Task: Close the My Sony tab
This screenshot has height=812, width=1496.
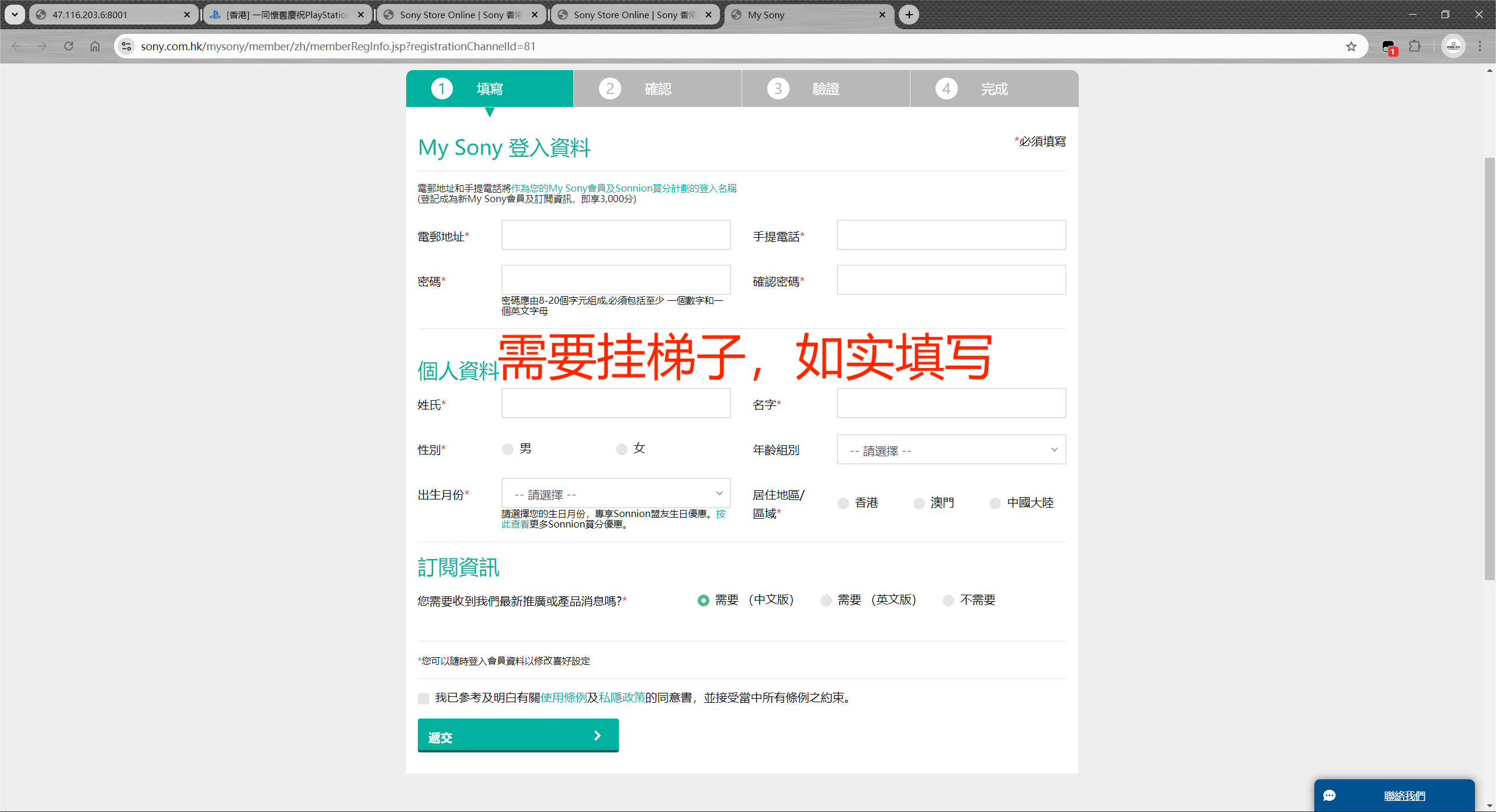Action: (882, 15)
